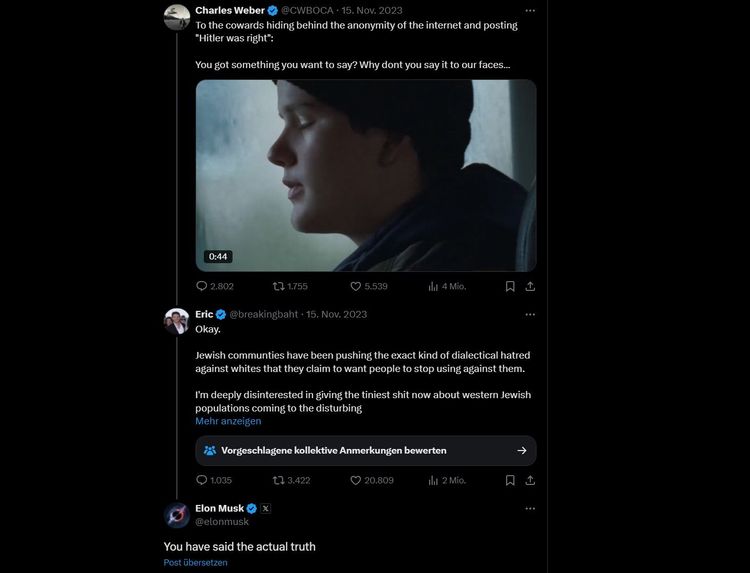750x573 pixels.
Task: Bookmark Charles Weber's post
Action: (x=510, y=286)
